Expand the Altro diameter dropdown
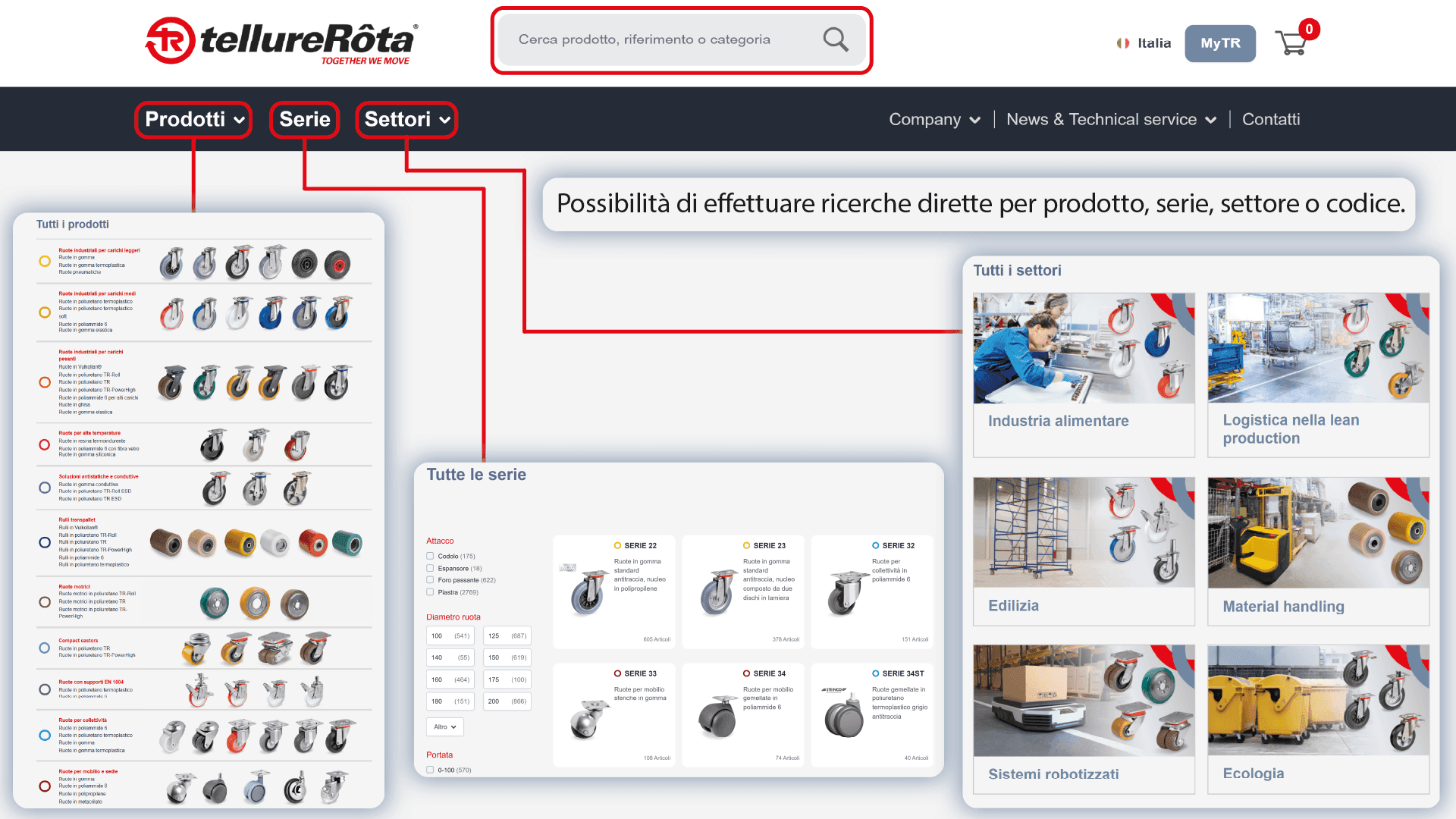 [445, 726]
